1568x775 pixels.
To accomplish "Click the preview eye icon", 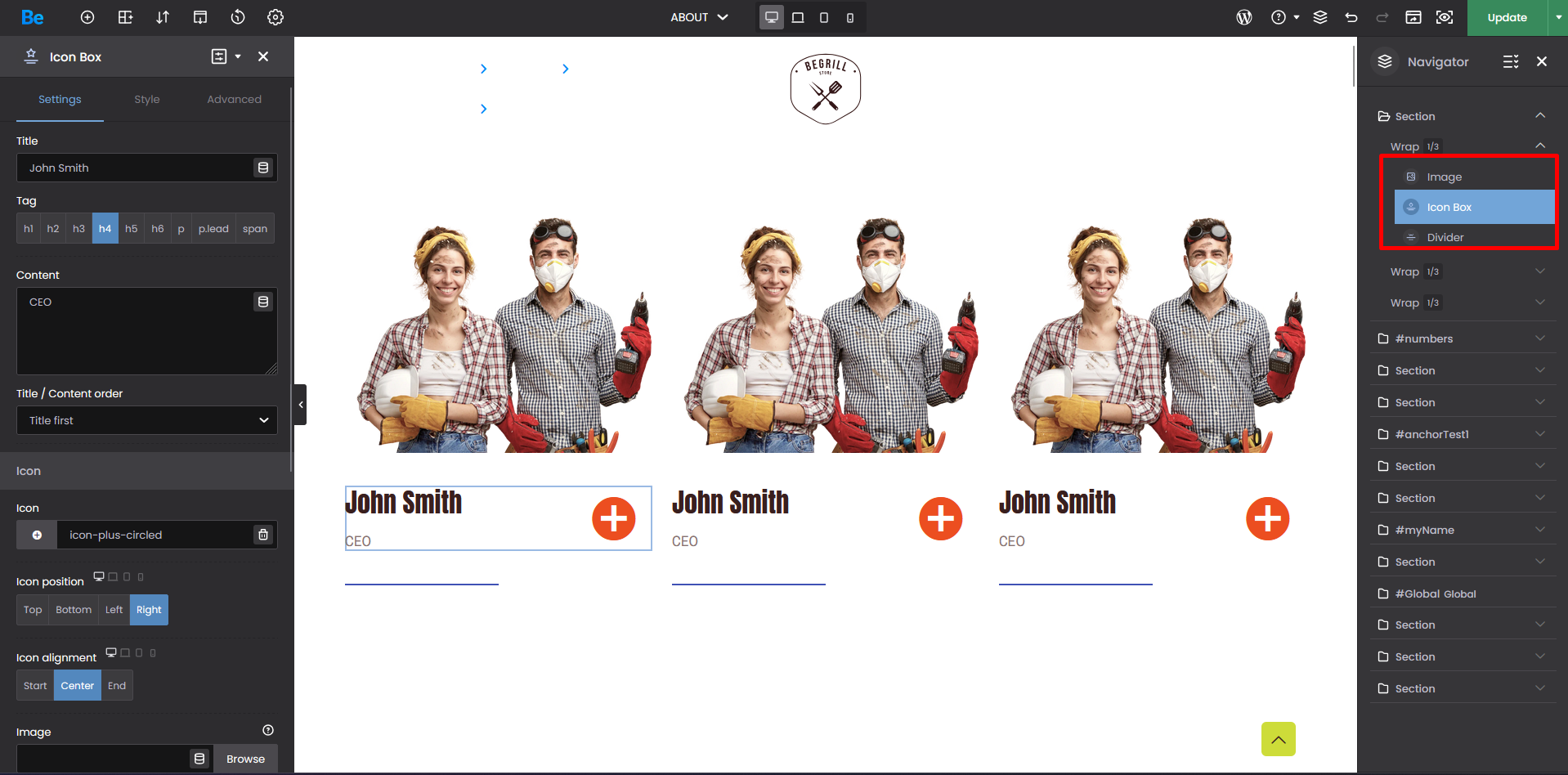I will point(1445,17).
